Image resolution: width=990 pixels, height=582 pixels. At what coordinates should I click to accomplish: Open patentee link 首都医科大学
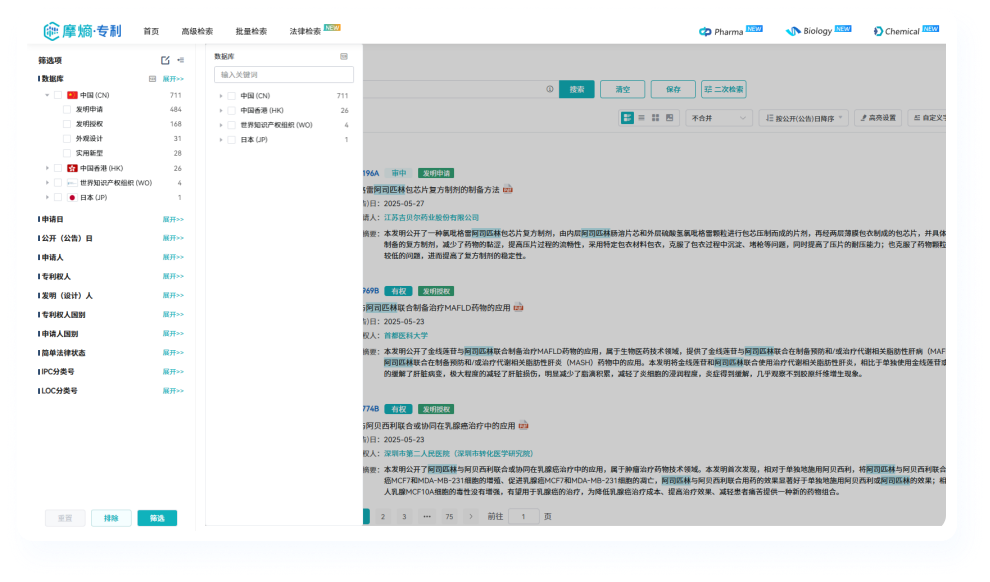(406, 336)
